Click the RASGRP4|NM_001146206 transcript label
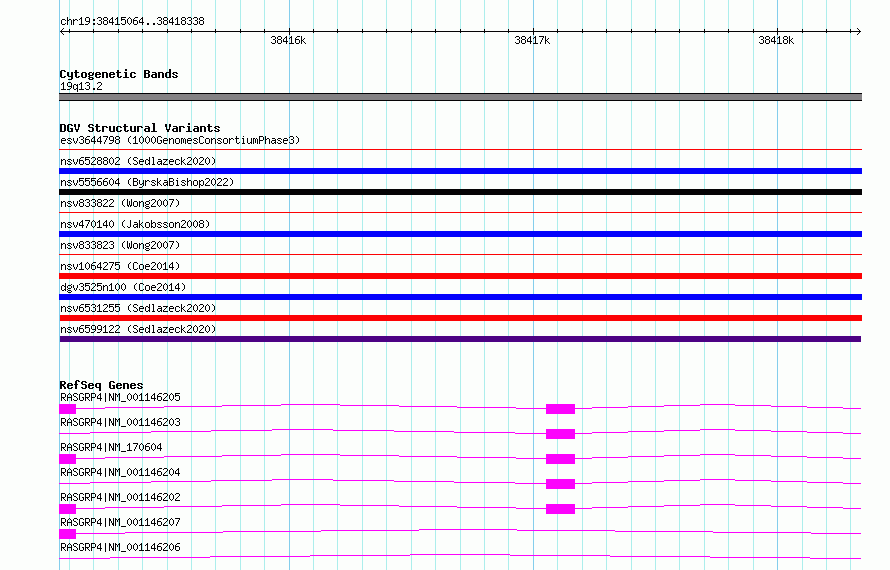Image resolution: width=890 pixels, height=570 pixels. (x=120, y=547)
